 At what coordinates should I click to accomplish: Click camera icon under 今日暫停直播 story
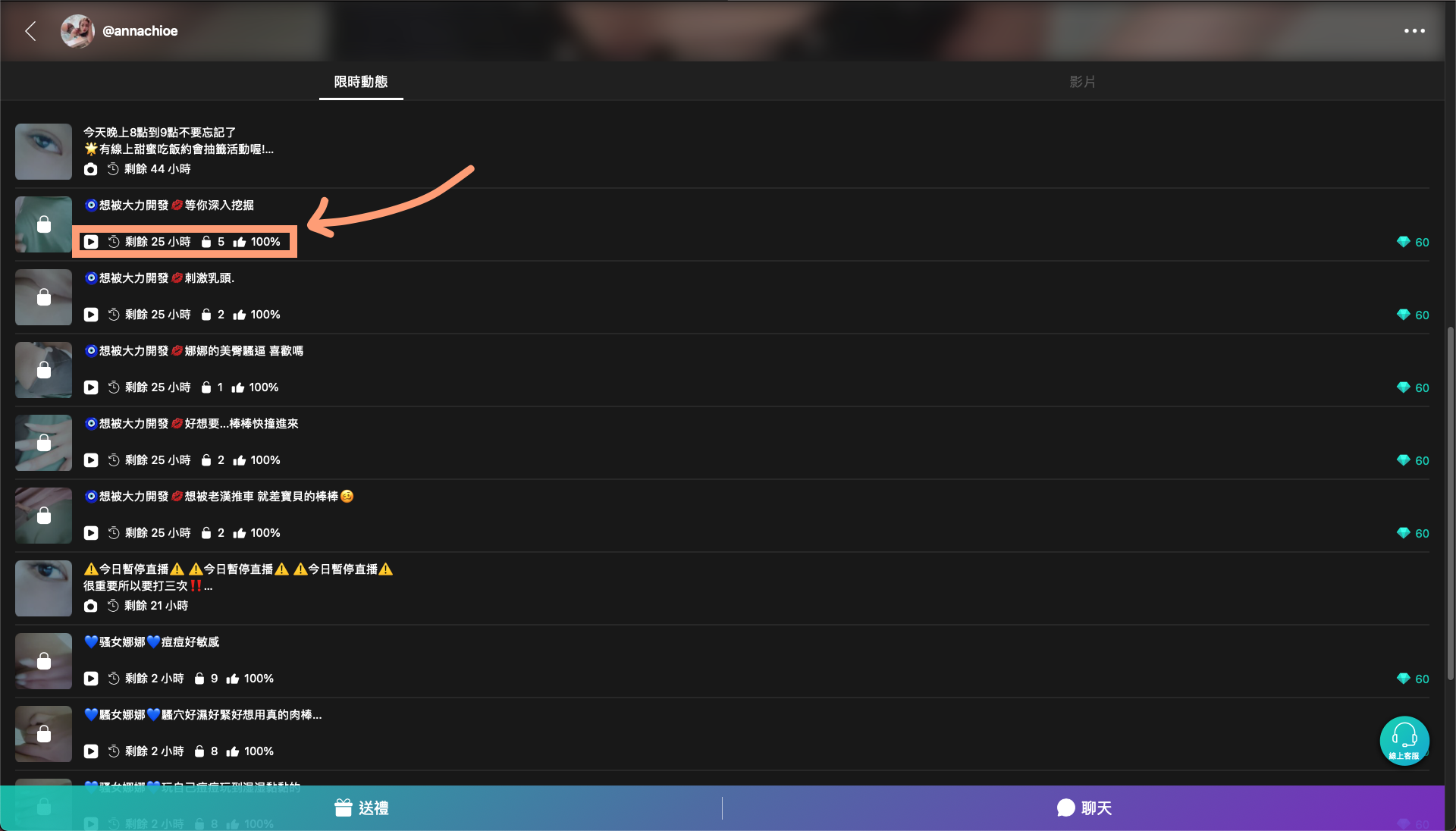click(91, 606)
